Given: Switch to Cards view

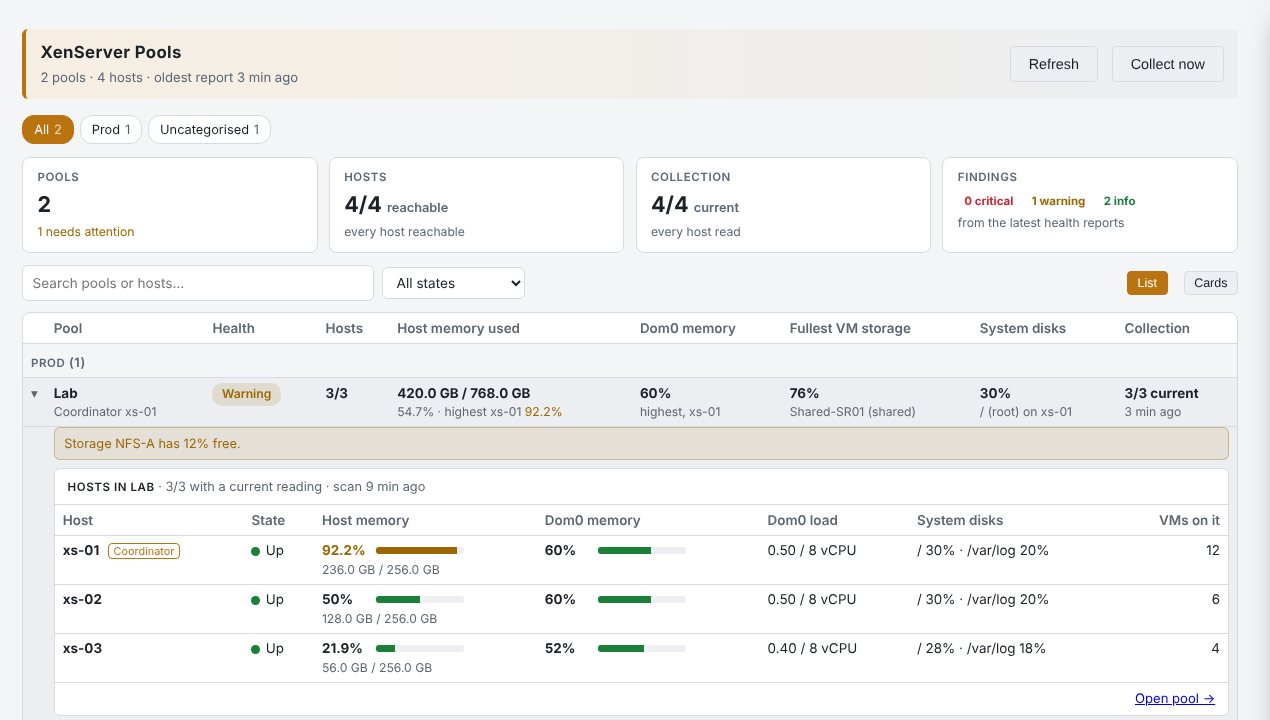Looking at the screenshot, I should 1210,283.
